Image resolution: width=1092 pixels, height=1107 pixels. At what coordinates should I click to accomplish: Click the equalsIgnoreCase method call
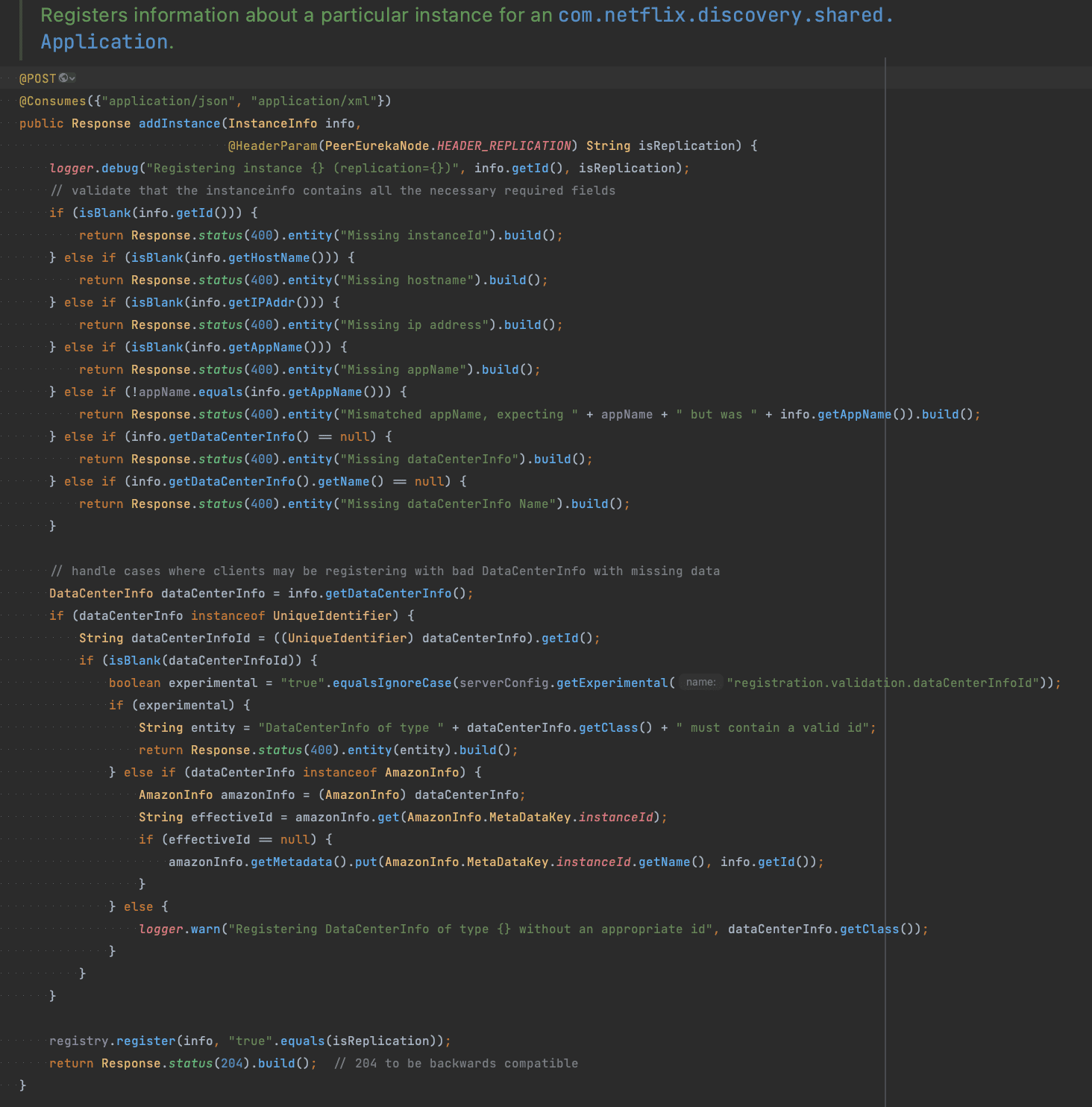(x=392, y=683)
